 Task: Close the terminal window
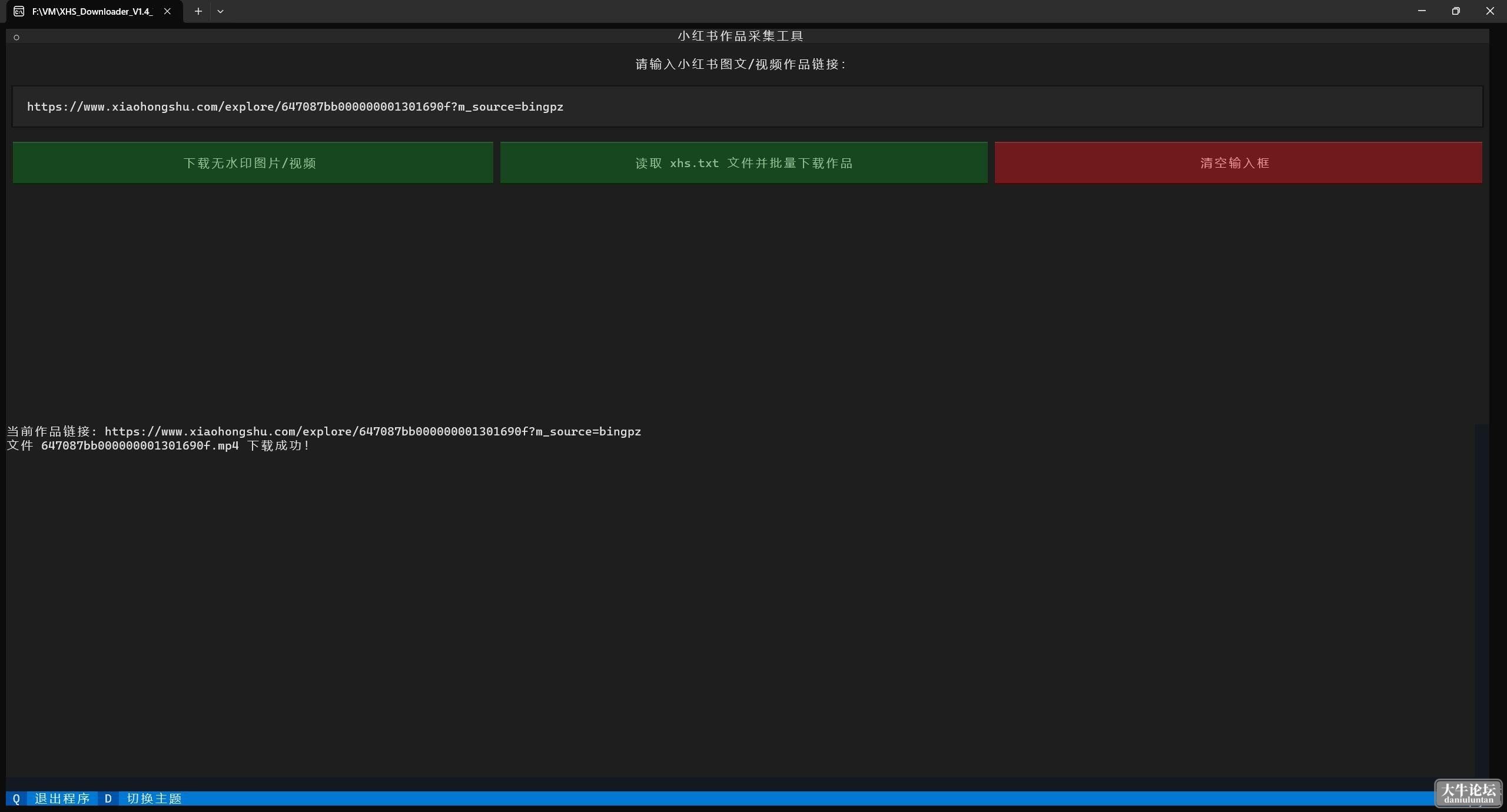1490,11
